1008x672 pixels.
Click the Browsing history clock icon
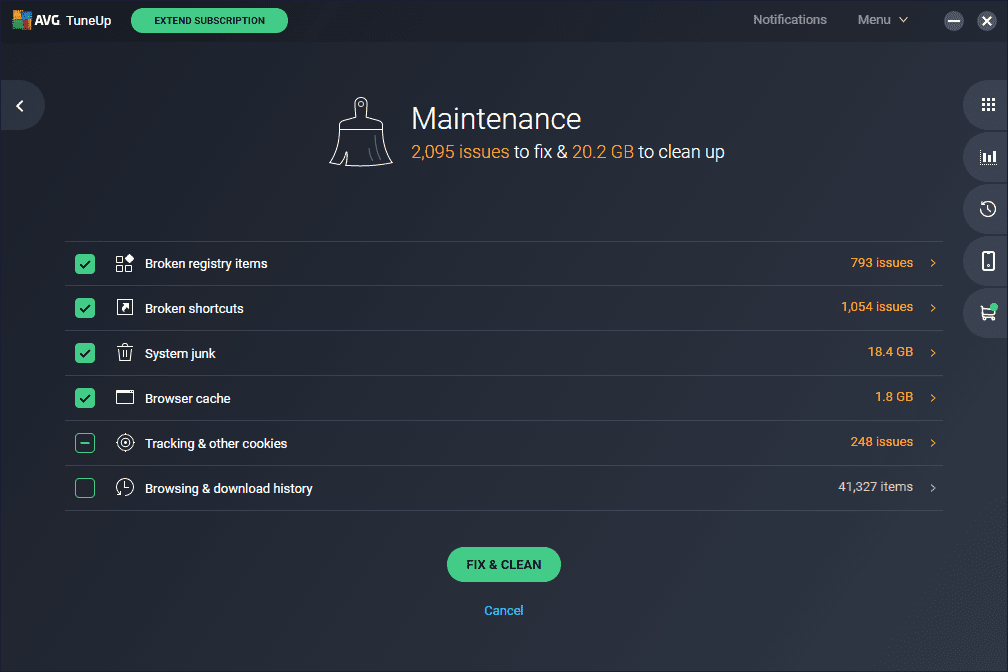[x=125, y=487]
